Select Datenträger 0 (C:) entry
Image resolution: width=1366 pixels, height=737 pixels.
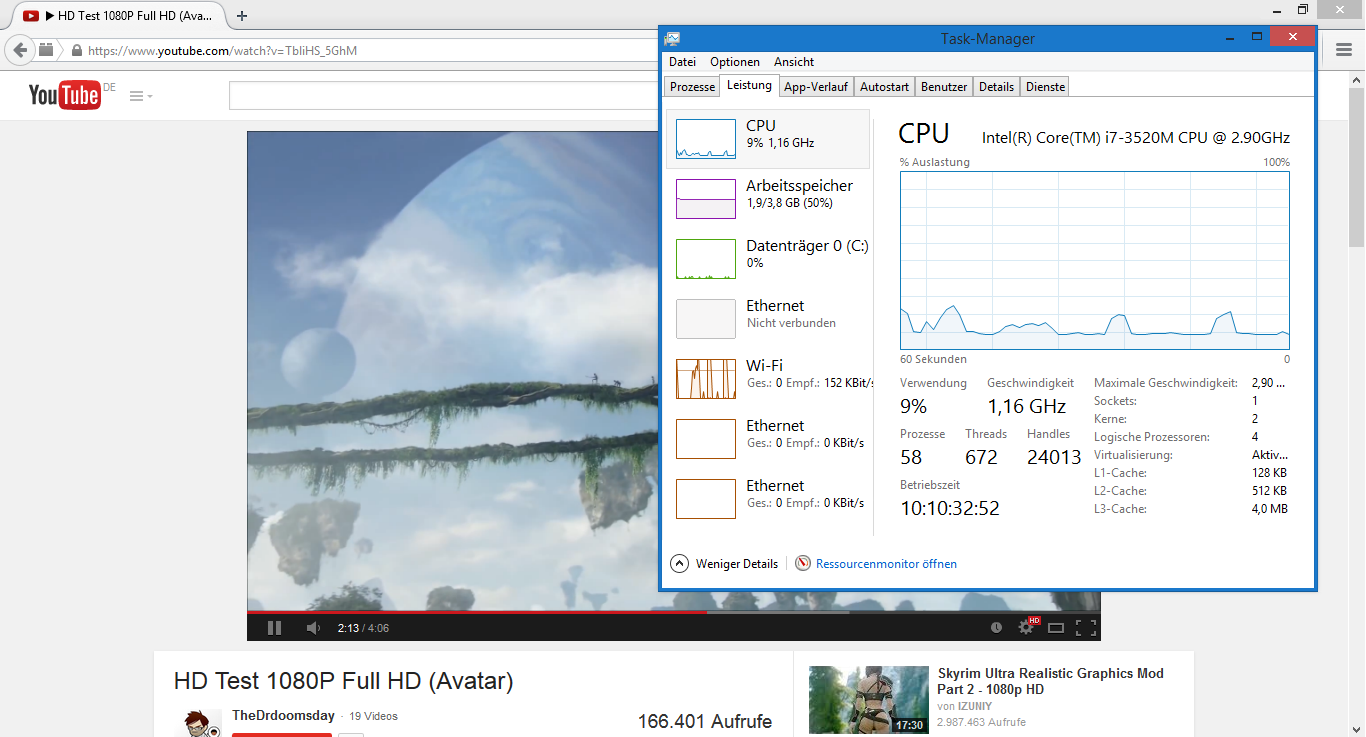pos(768,258)
